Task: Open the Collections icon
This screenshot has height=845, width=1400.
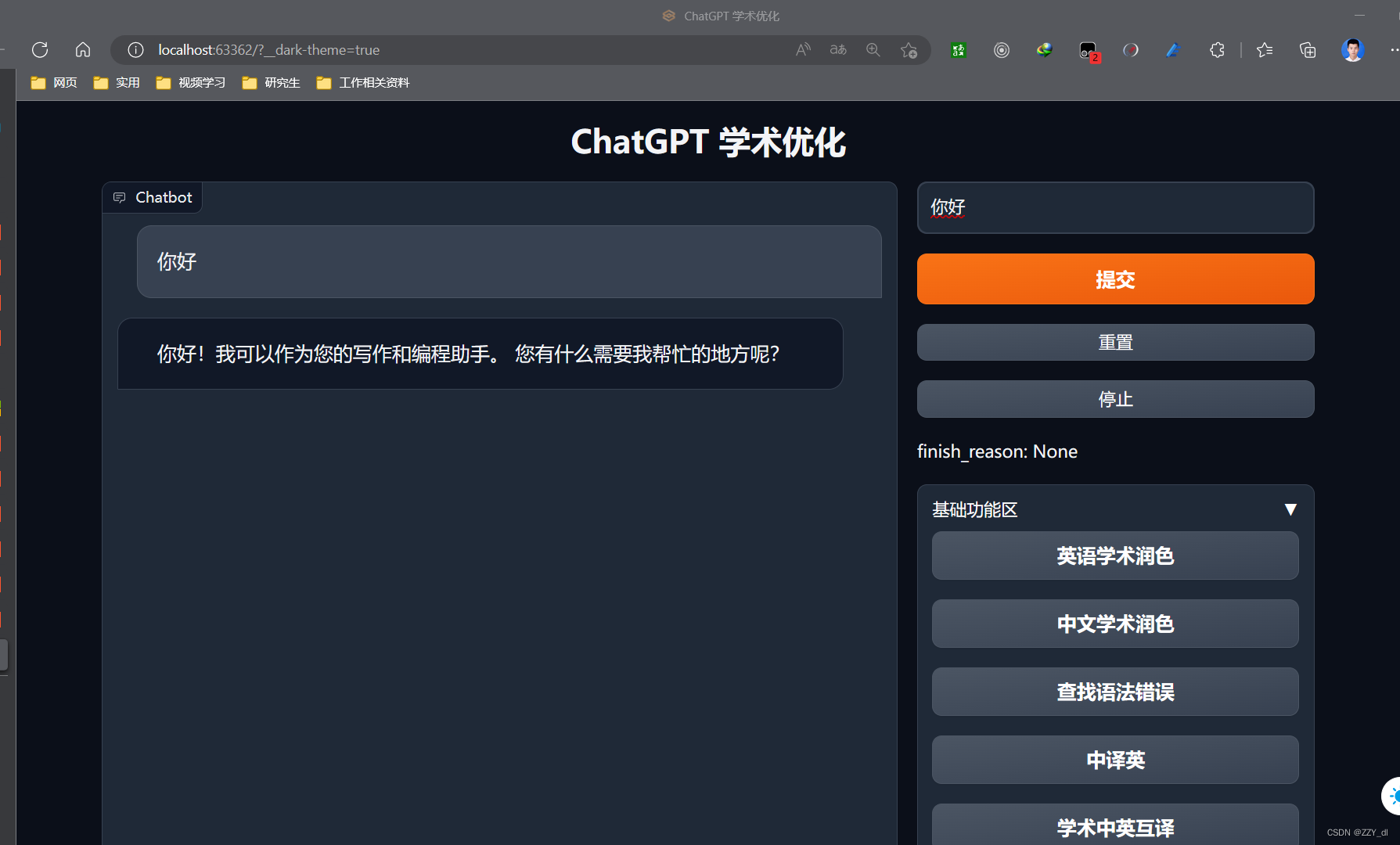Action: point(1308,50)
